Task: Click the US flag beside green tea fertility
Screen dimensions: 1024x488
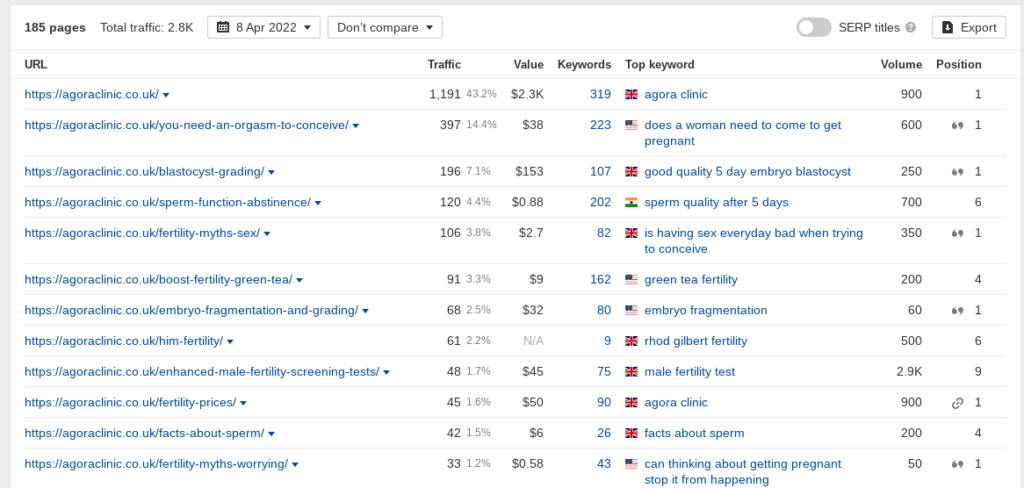Action: (x=631, y=280)
